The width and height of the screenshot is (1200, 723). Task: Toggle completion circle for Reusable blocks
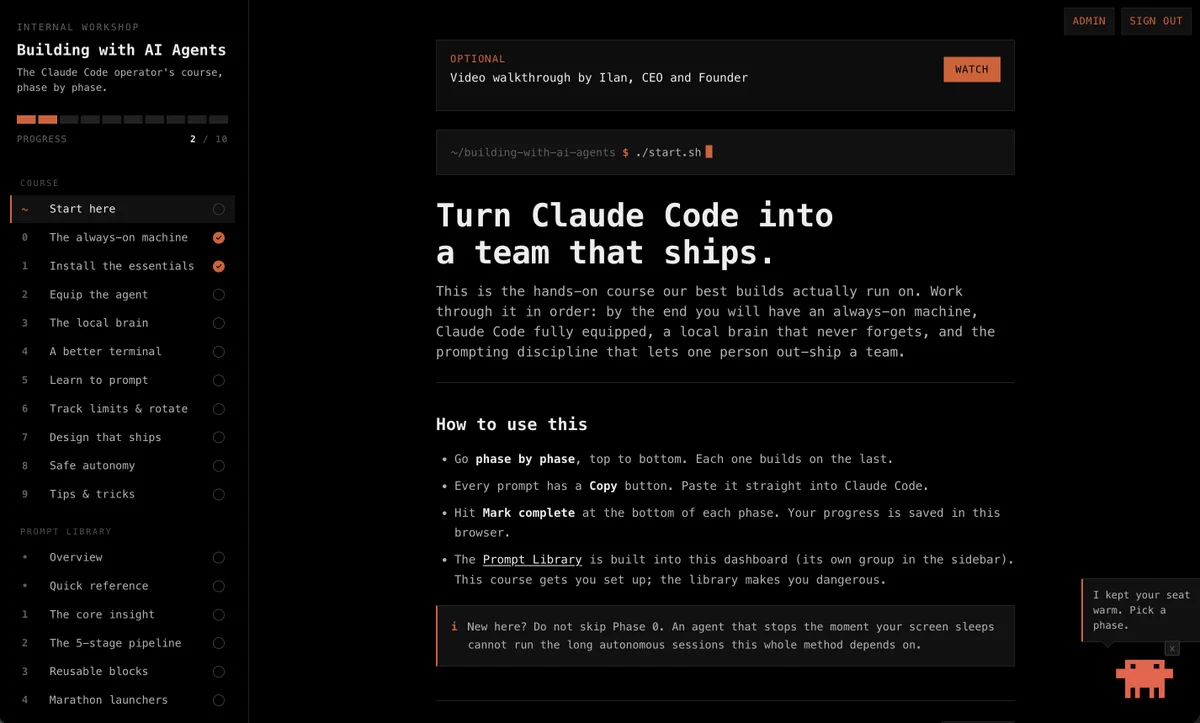(x=219, y=672)
